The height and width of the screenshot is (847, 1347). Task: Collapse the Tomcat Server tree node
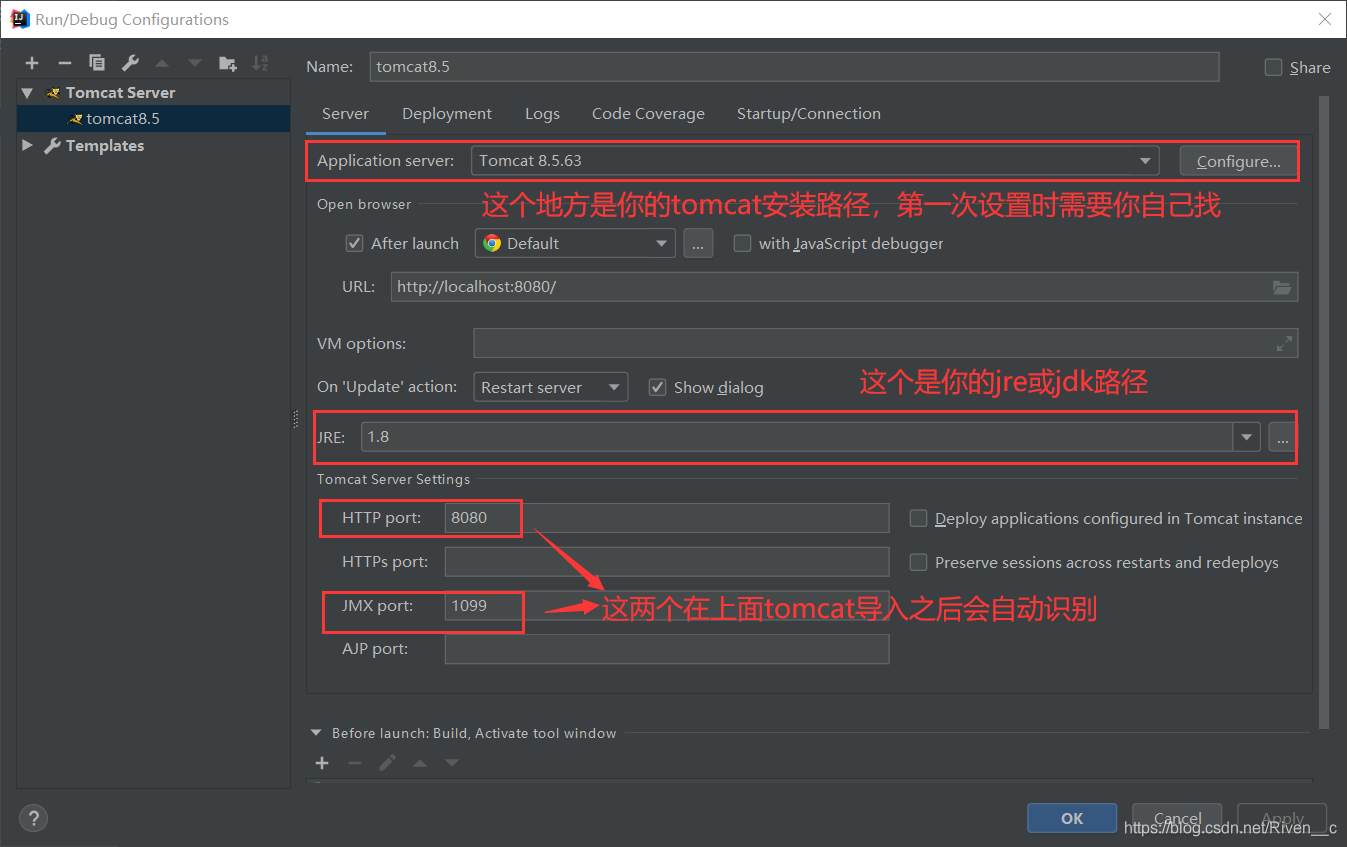[27, 92]
